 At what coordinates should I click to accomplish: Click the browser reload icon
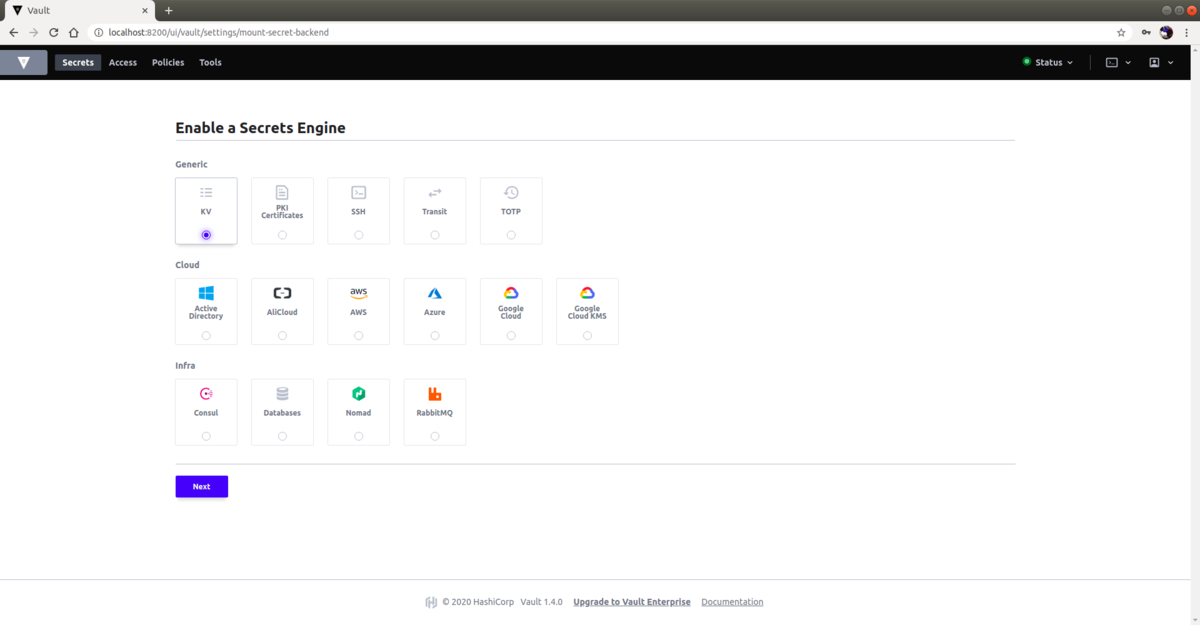(x=53, y=32)
